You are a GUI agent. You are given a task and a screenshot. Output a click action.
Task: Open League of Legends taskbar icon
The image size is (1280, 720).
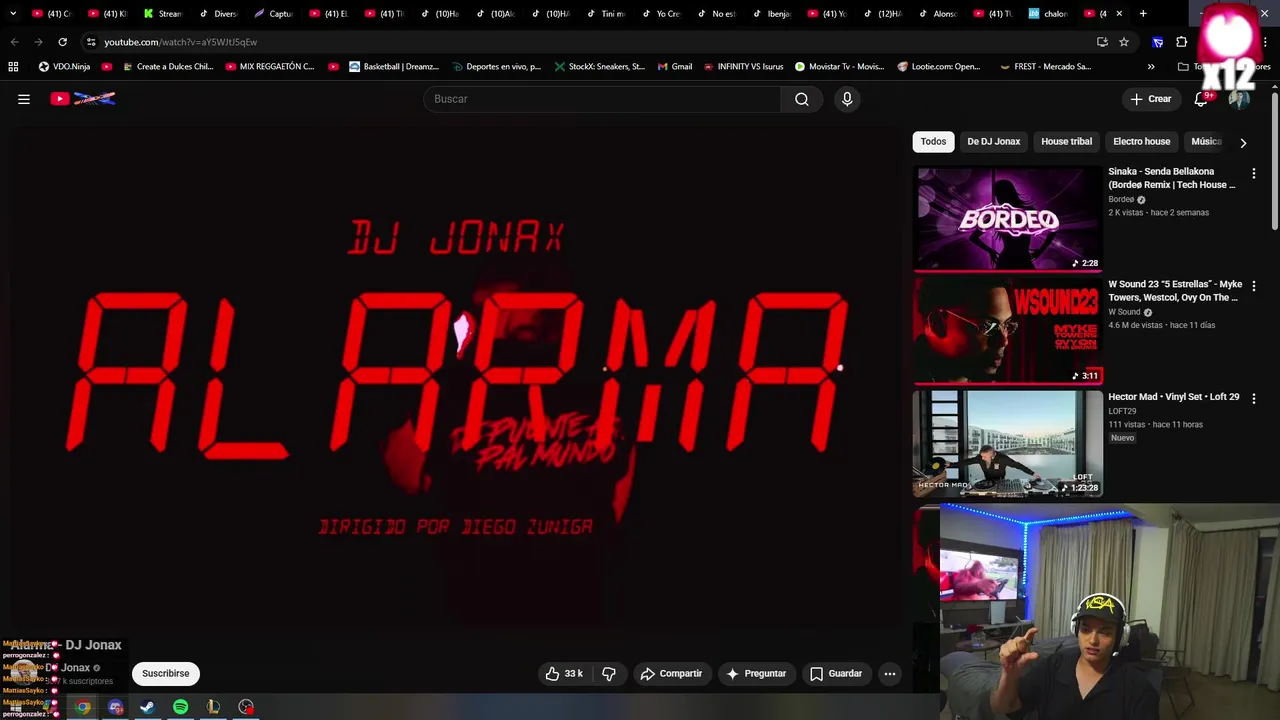(213, 707)
